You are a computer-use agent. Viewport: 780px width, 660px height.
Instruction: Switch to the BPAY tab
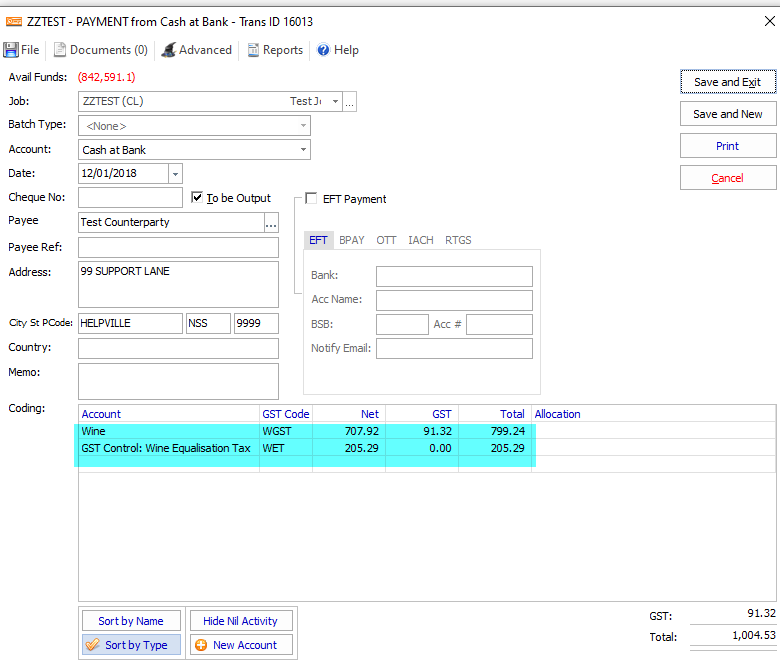tap(351, 240)
